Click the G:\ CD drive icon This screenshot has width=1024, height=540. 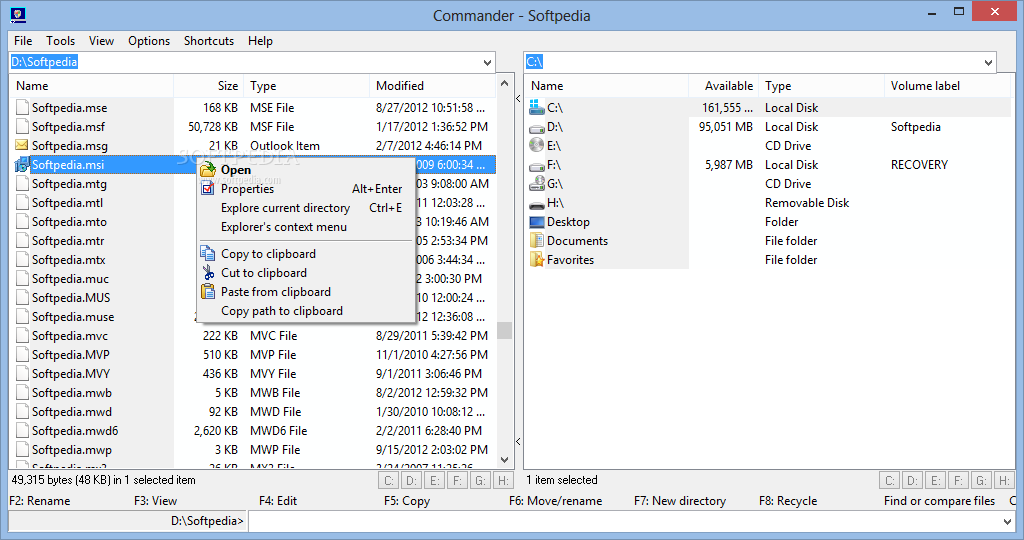[x=537, y=183]
